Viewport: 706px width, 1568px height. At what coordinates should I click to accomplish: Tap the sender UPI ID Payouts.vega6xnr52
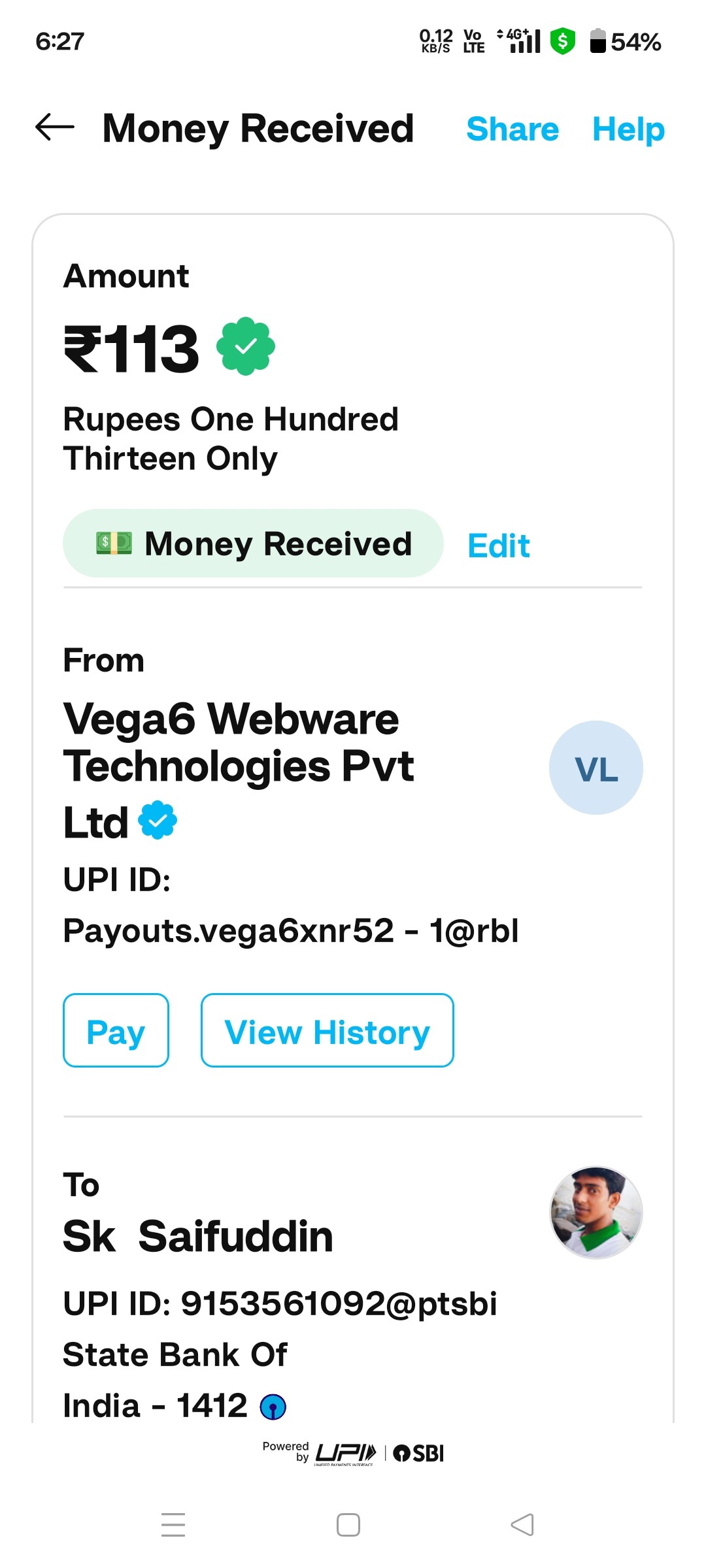[291, 930]
